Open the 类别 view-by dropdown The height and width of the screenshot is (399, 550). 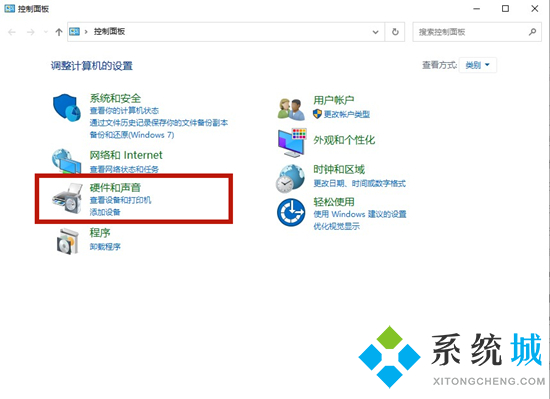coord(477,65)
